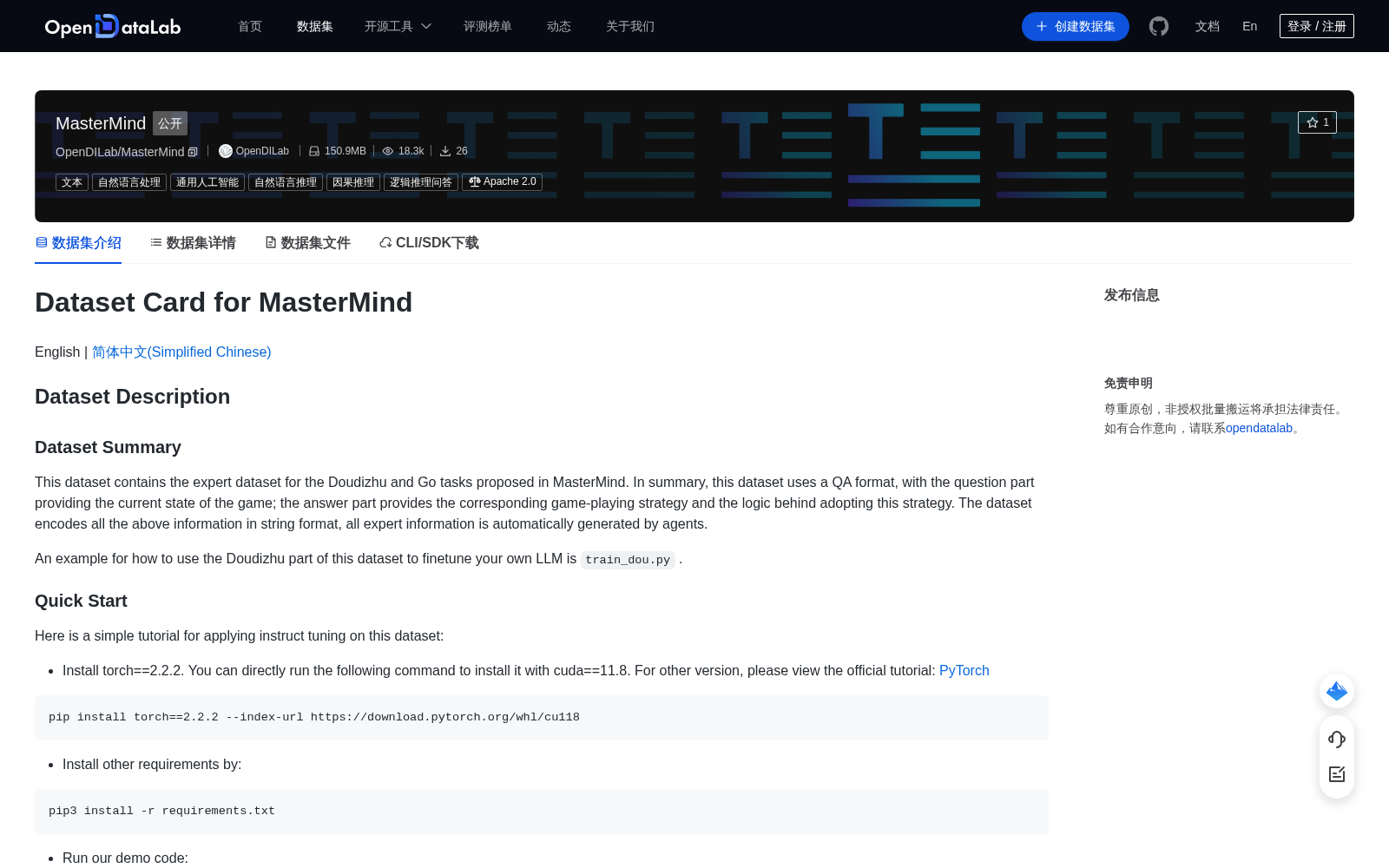The height and width of the screenshot is (868, 1389).
Task: Click the Dataset Summary heading
Action: pos(108,447)
